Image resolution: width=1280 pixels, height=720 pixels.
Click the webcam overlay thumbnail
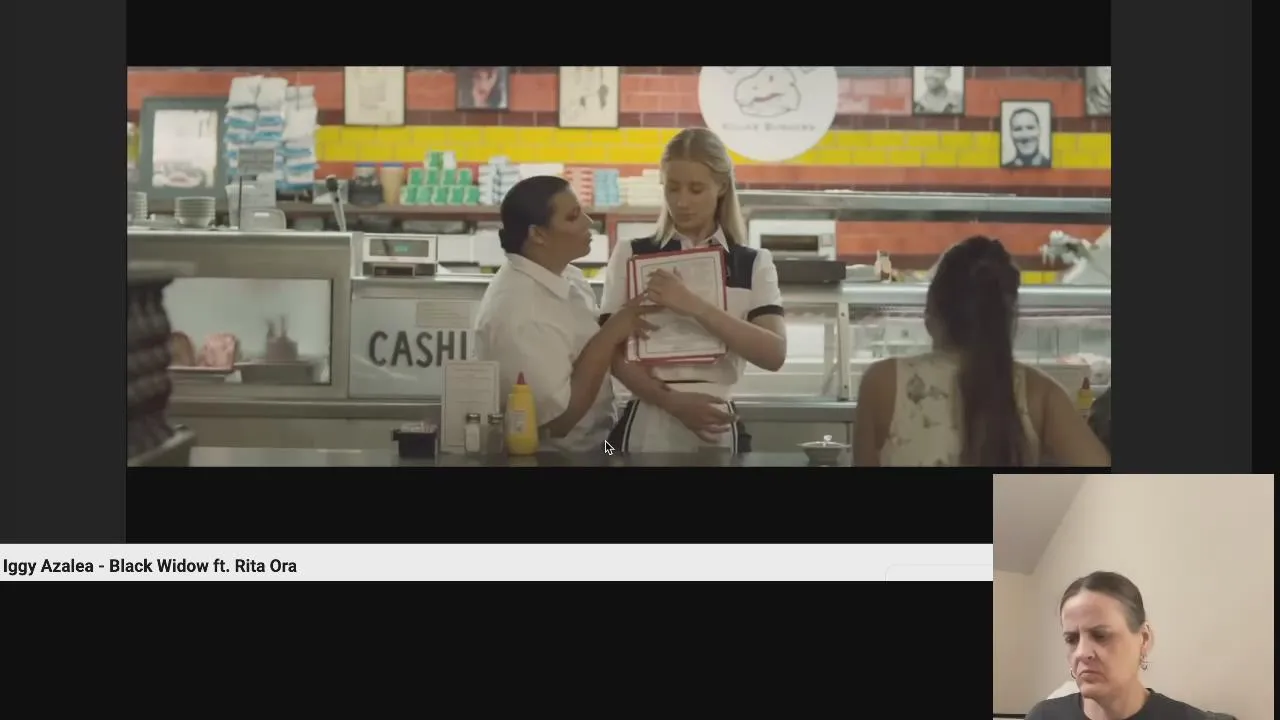pyautogui.click(x=1134, y=597)
